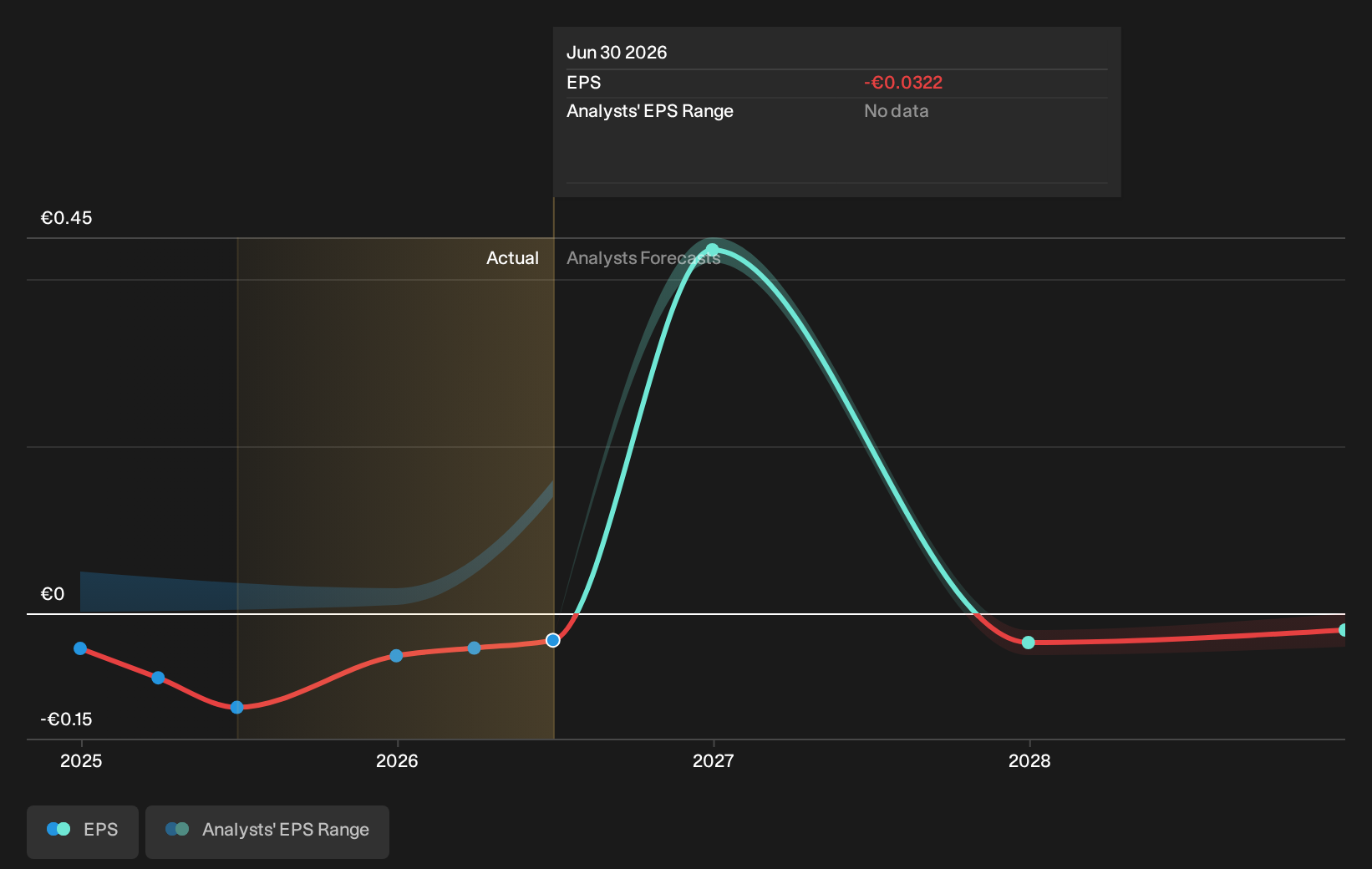Screen dimensions: 1372x869
Task: Click Analysts' EPS Range tooltip row label
Action: pos(650,111)
